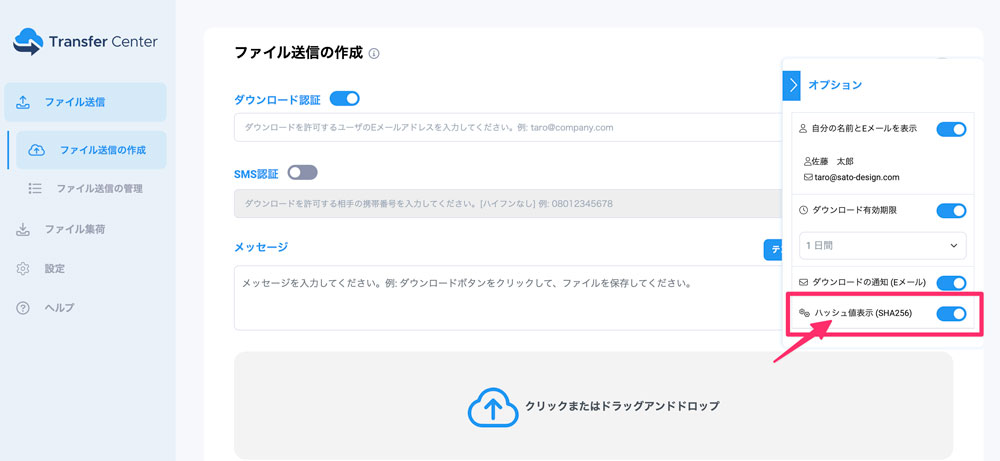Enable the SMS認証 toggle
Viewport: 1000px width, 461px height.
[x=302, y=173]
